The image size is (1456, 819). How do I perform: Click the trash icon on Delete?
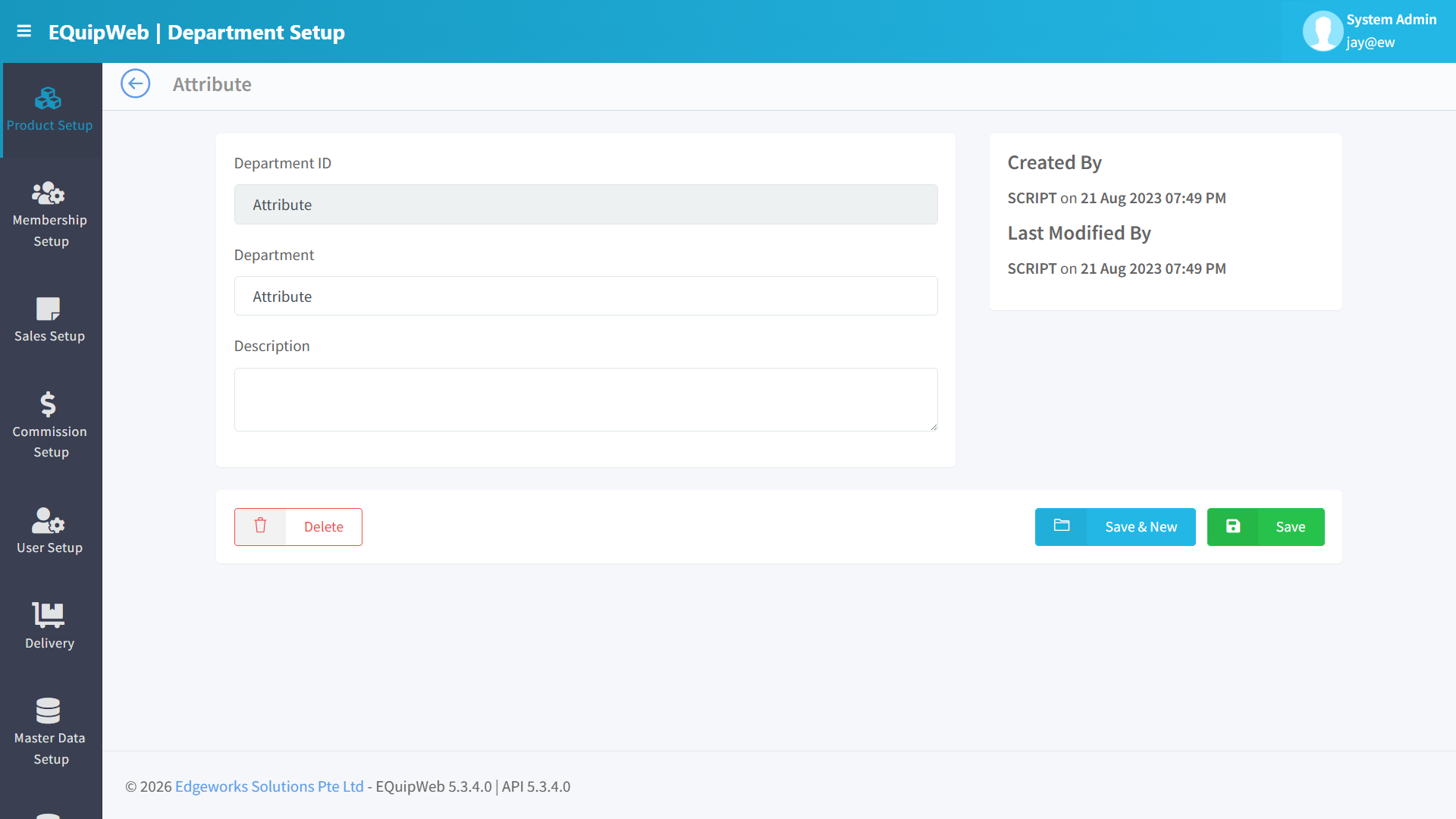(260, 526)
